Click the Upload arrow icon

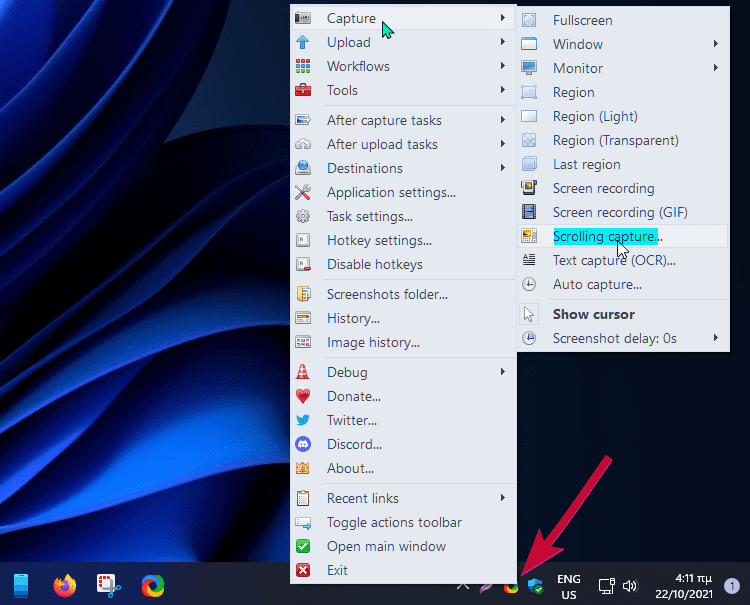(303, 42)
